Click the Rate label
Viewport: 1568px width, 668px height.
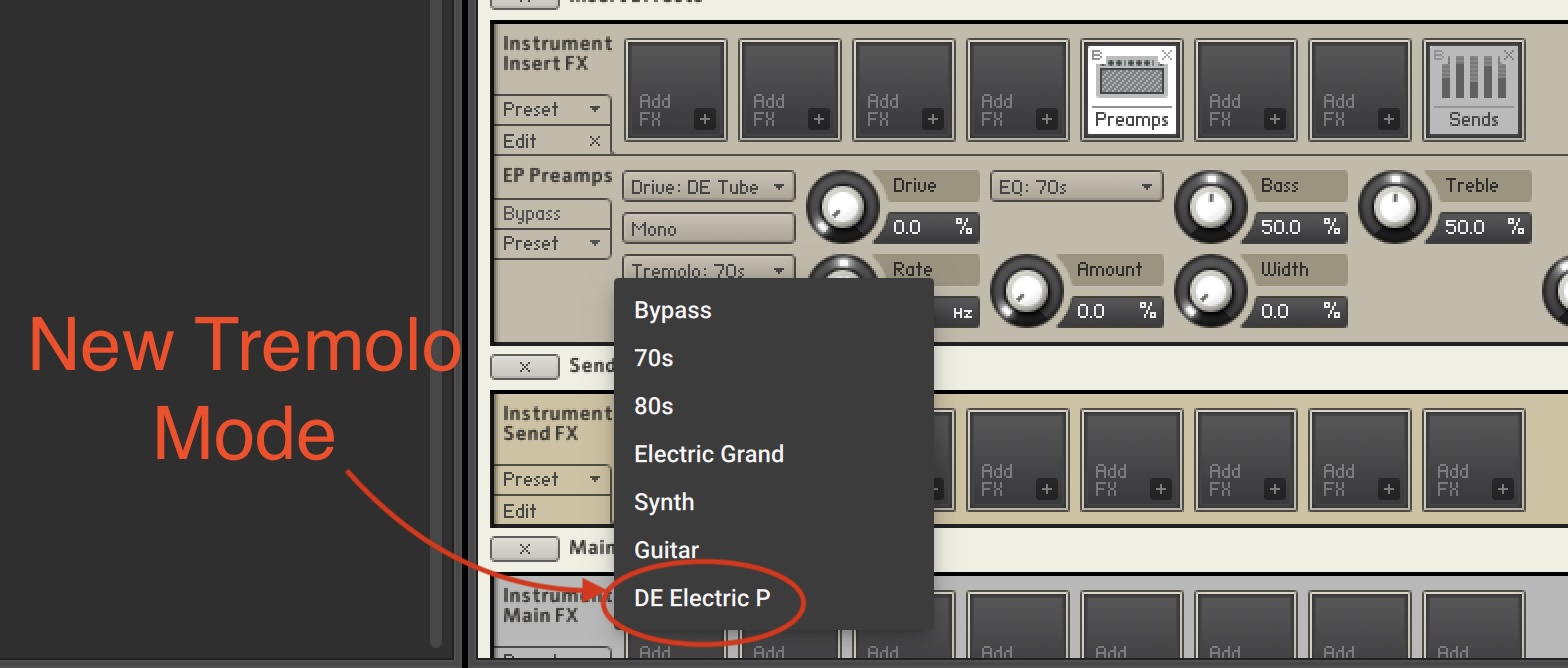click(x=913, y=269)
